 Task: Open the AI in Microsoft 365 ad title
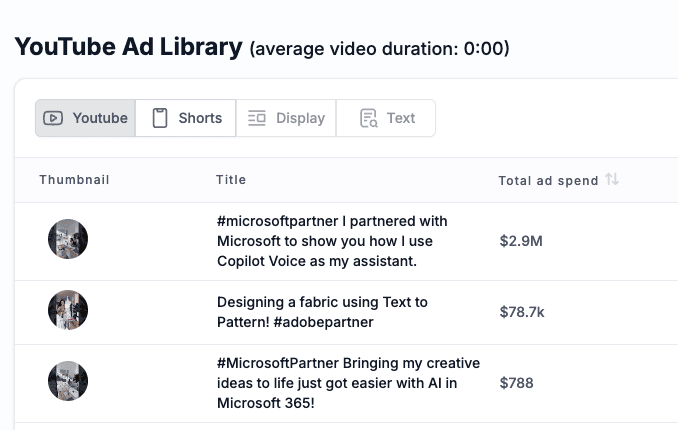tap(349, 383)
